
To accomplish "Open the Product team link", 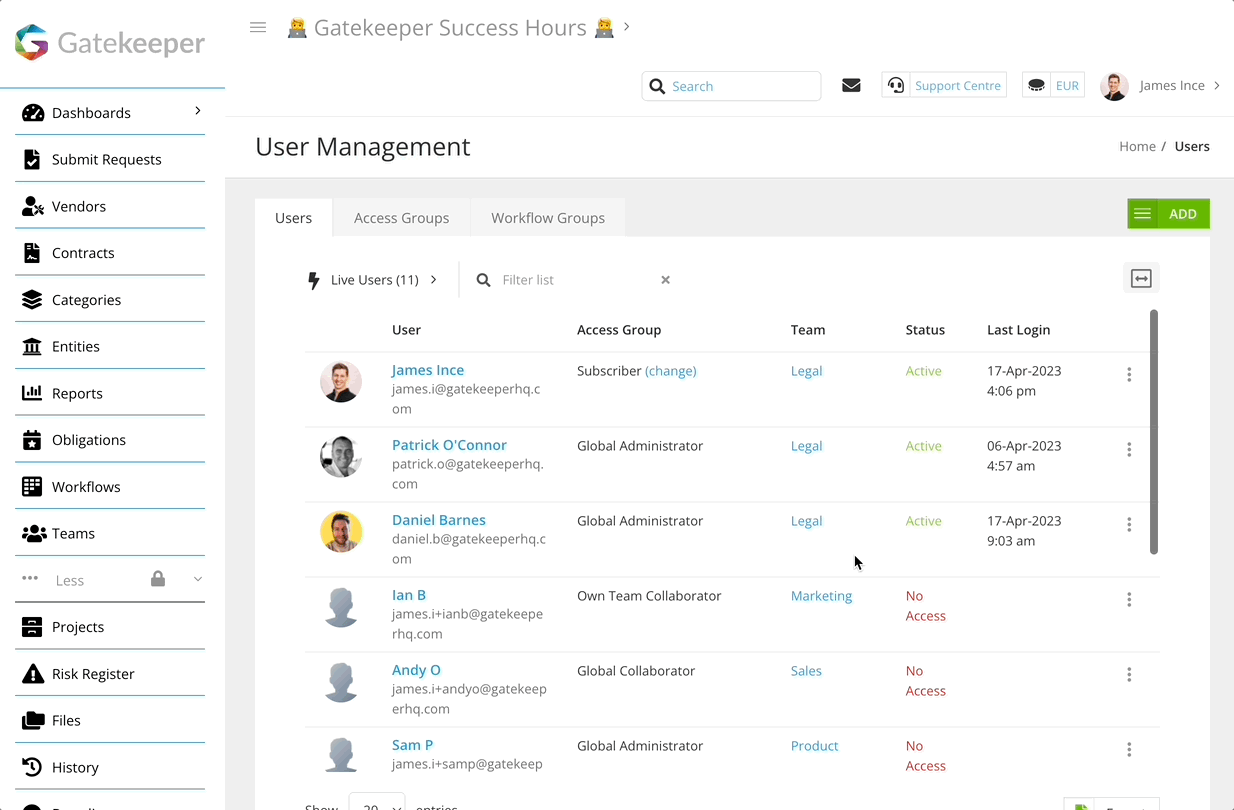I will 815,746.
